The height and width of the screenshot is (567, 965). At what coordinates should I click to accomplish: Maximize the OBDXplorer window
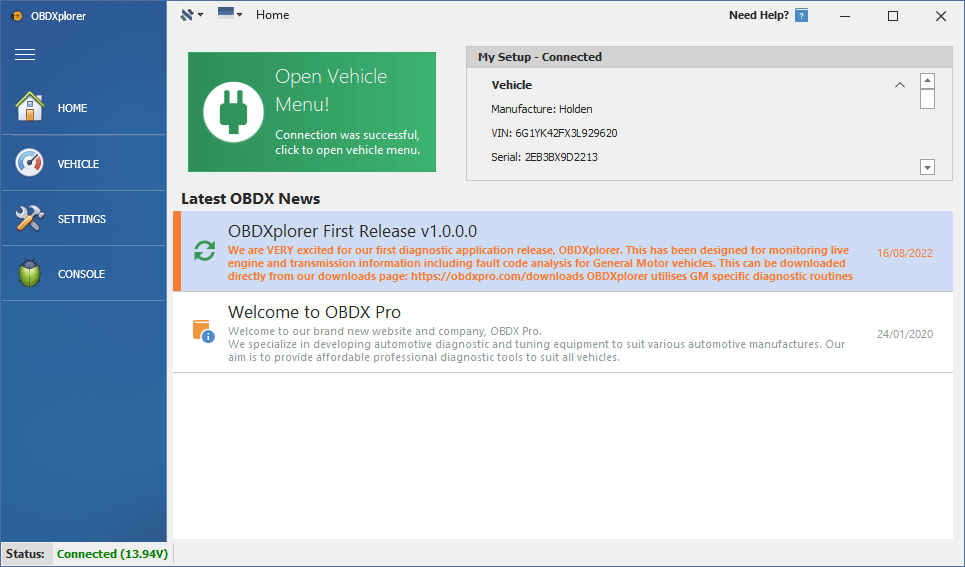[893, 15]
